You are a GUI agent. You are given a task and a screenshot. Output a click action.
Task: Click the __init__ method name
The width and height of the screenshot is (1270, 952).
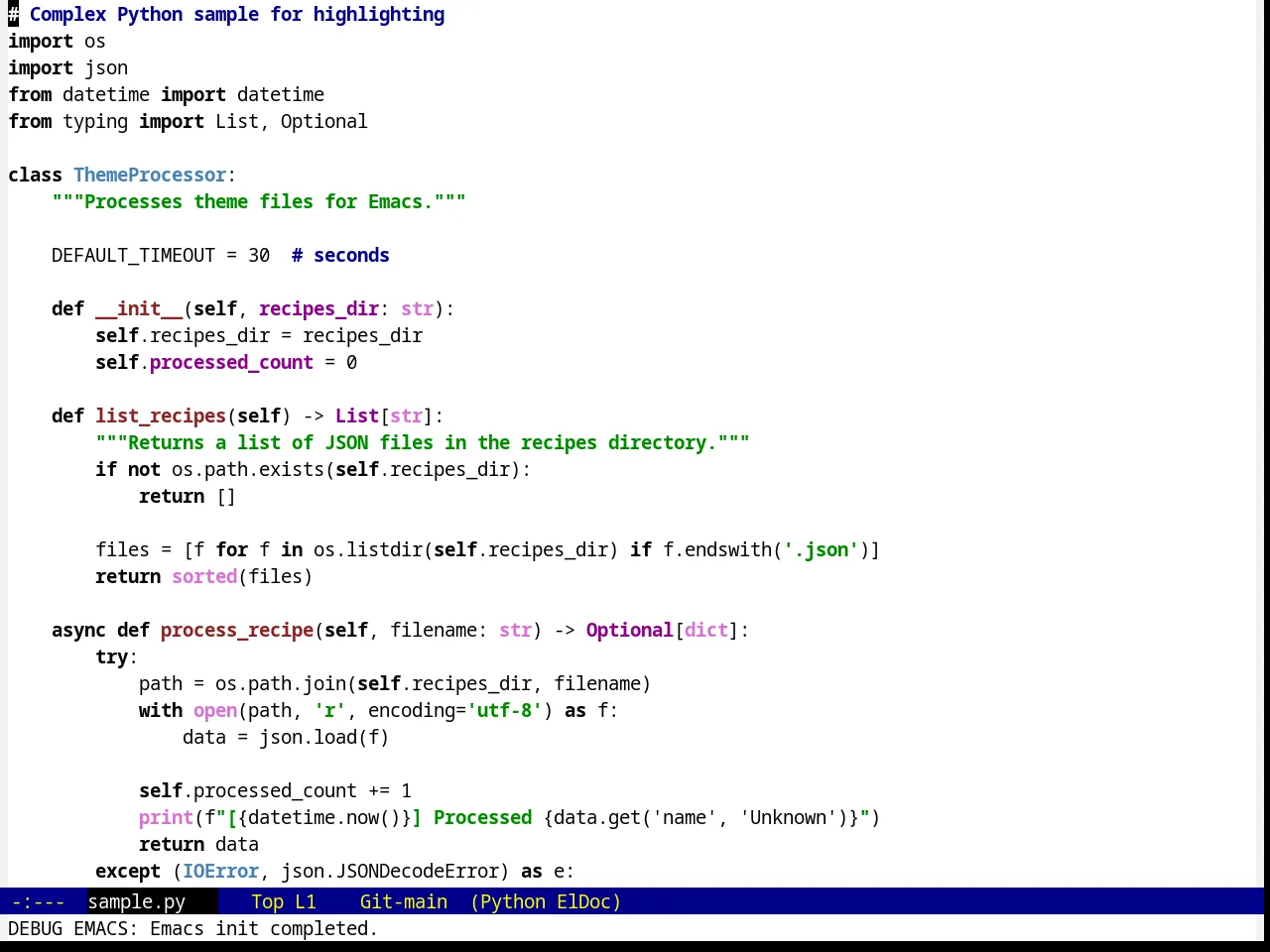(x=139, y=308)
